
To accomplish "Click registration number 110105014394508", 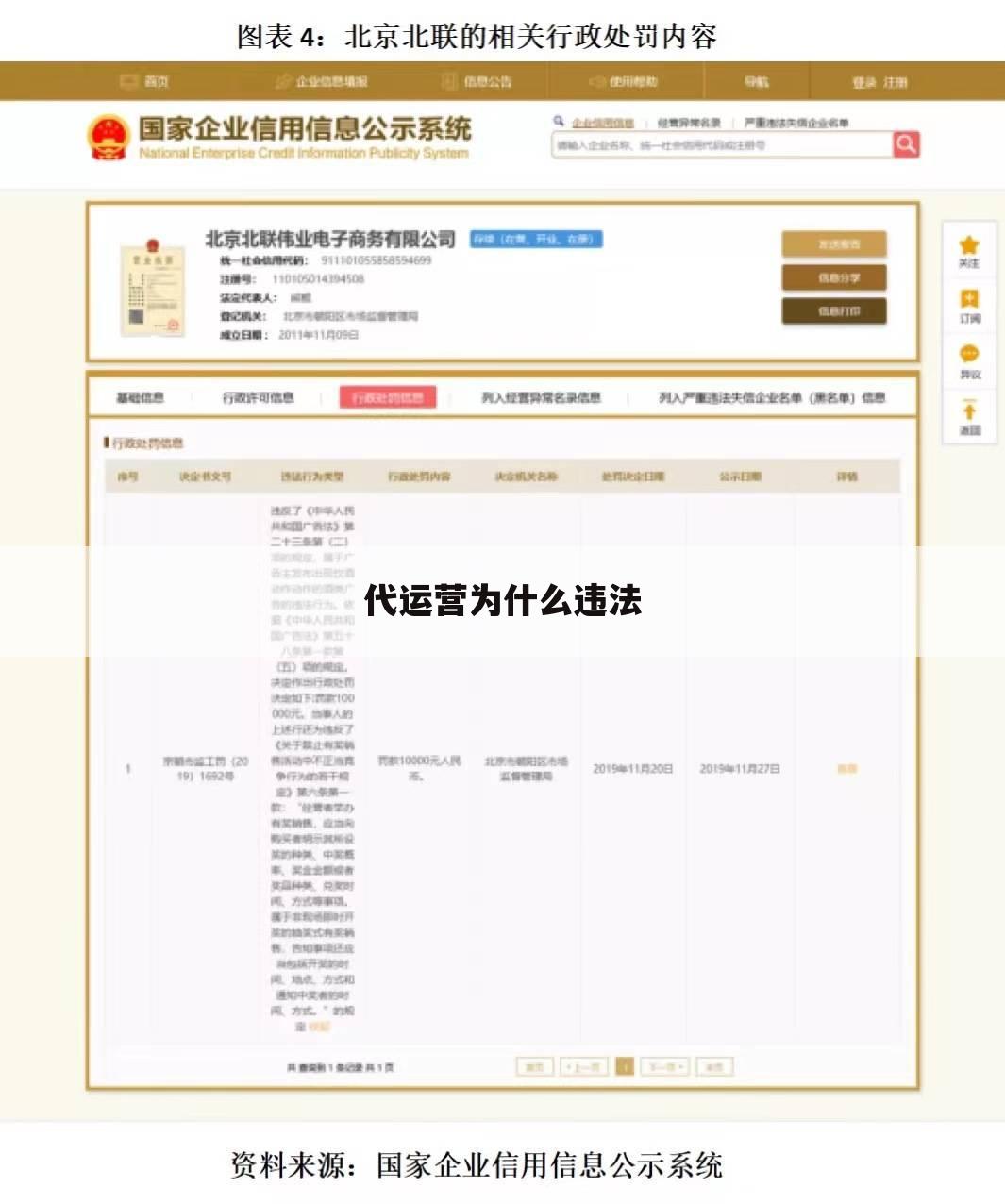I will 318,279.
